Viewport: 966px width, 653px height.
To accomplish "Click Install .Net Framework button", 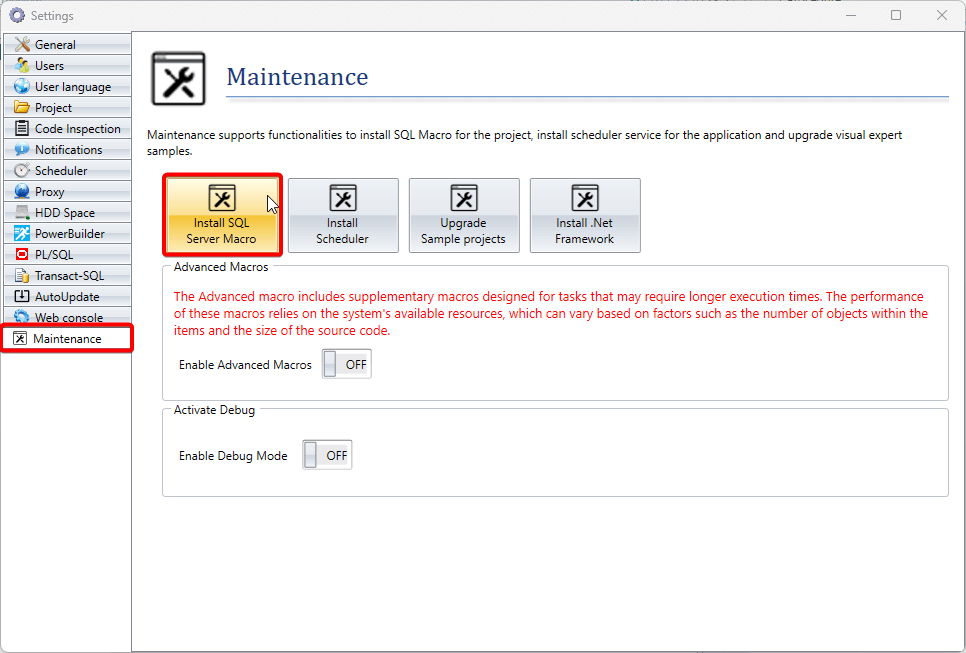I will 585,215.
